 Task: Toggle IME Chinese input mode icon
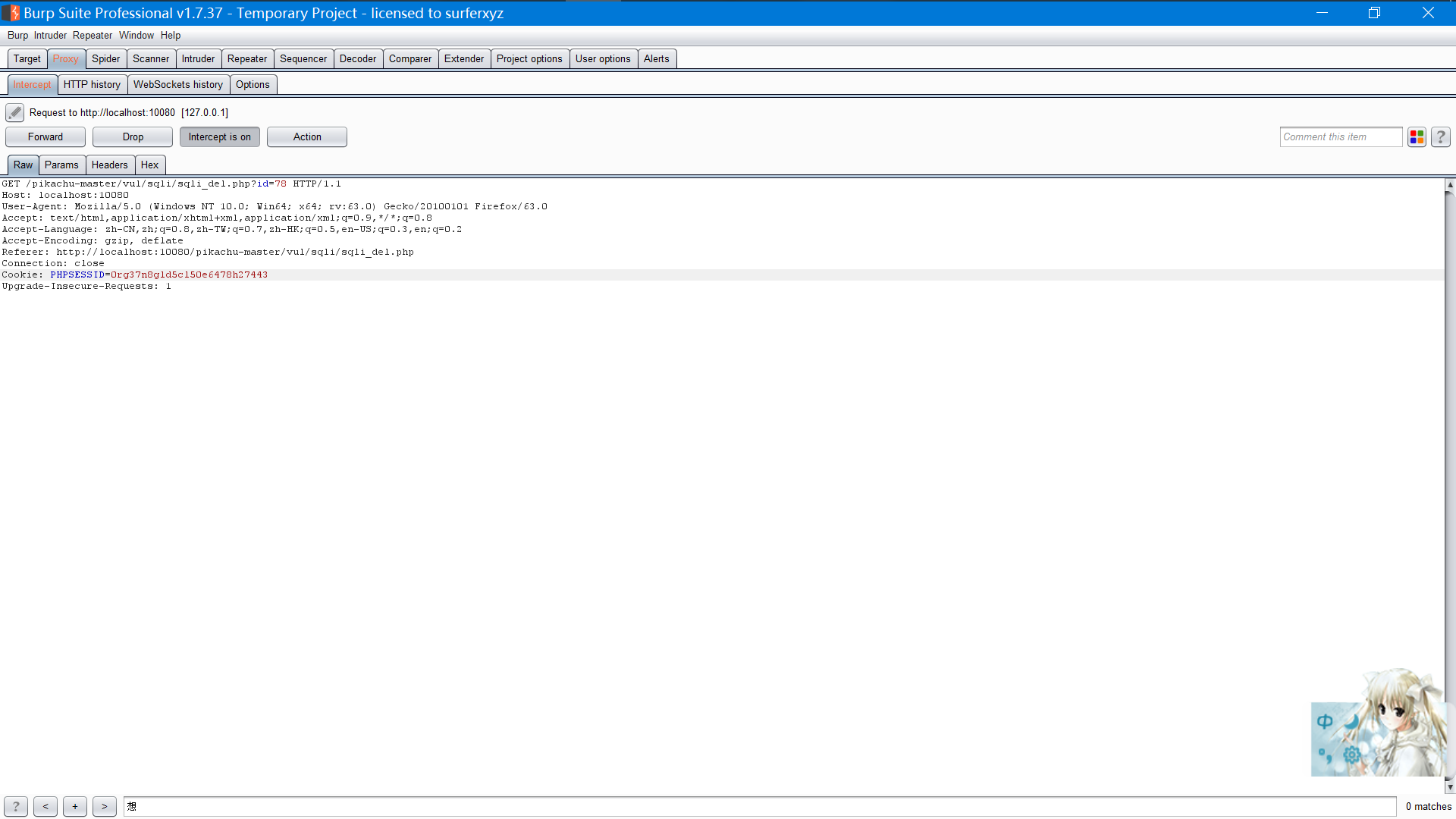coord(1325,721)
